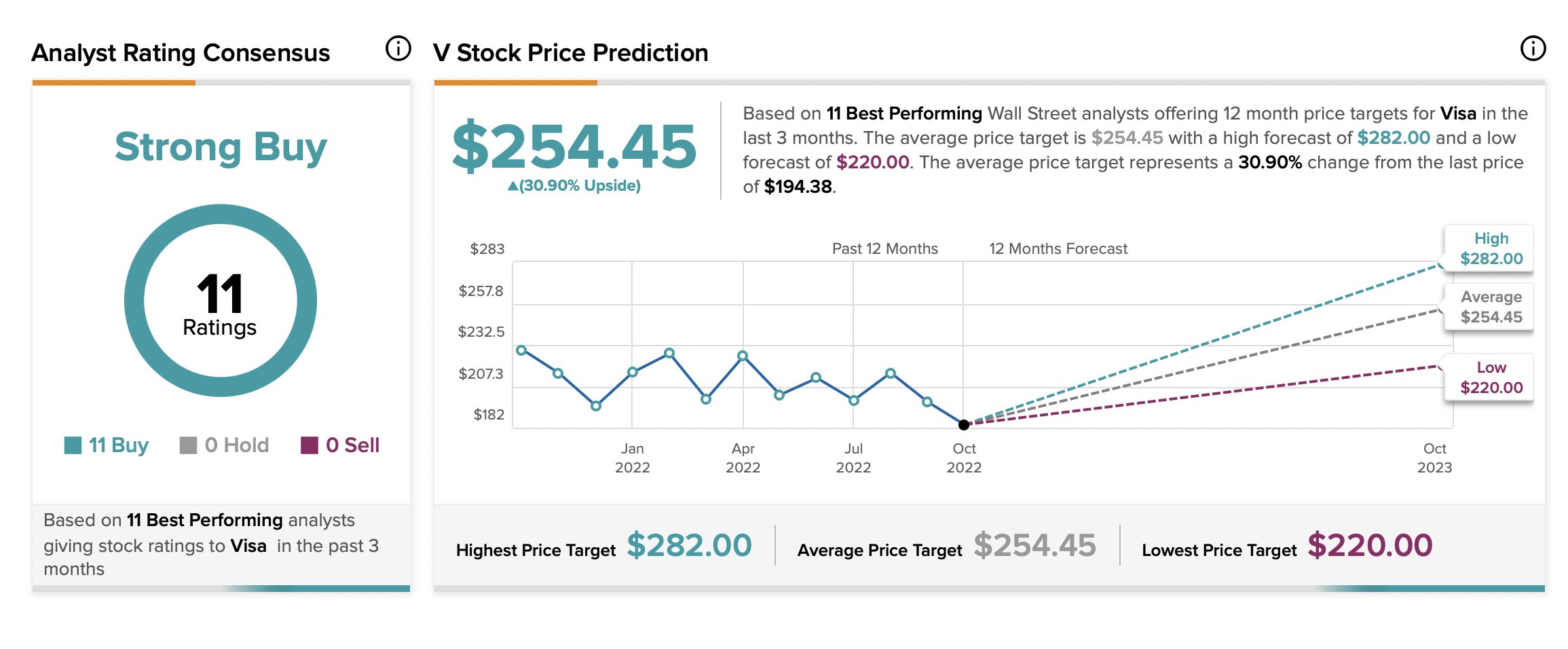Select the Low $220.00 forecast label
The image size is (1568, 649).
coord(1491,377)
